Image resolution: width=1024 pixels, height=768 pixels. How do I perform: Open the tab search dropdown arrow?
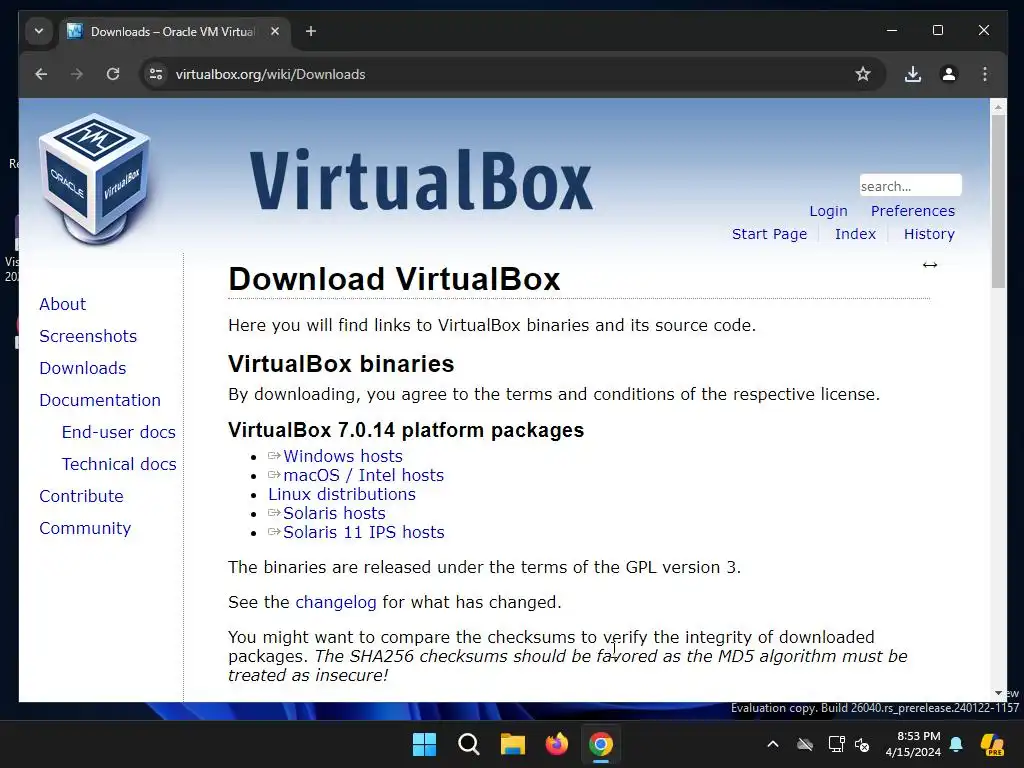click(x=39, y=31)
